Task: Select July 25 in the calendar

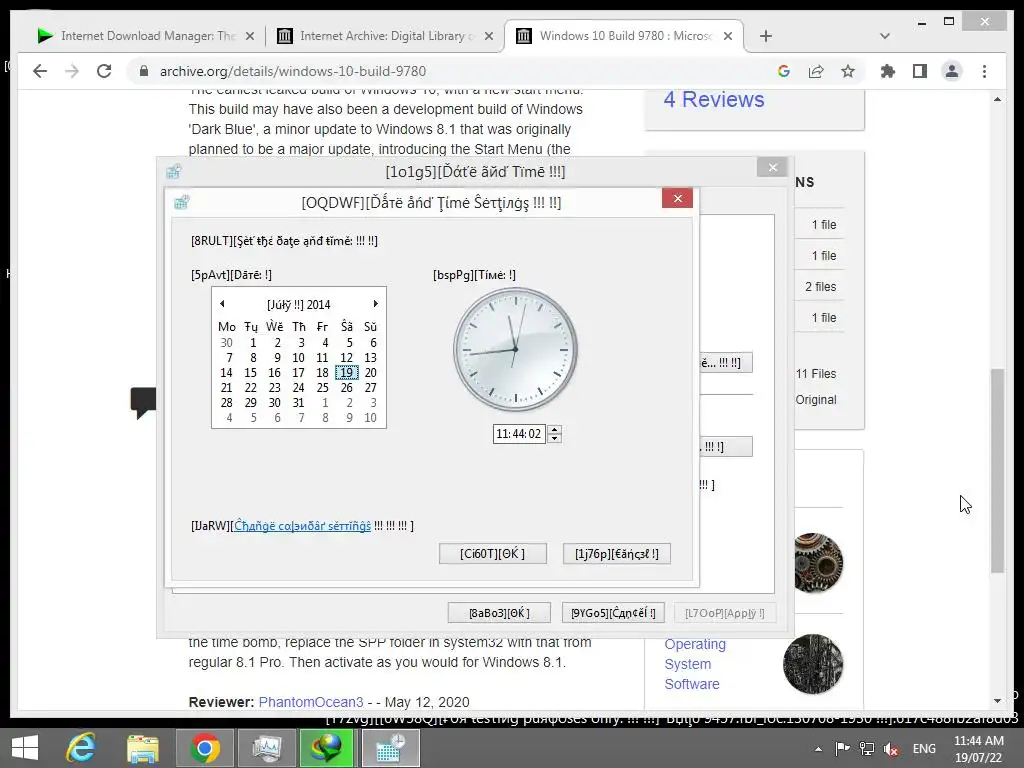Action: click(x=323, y=387)
